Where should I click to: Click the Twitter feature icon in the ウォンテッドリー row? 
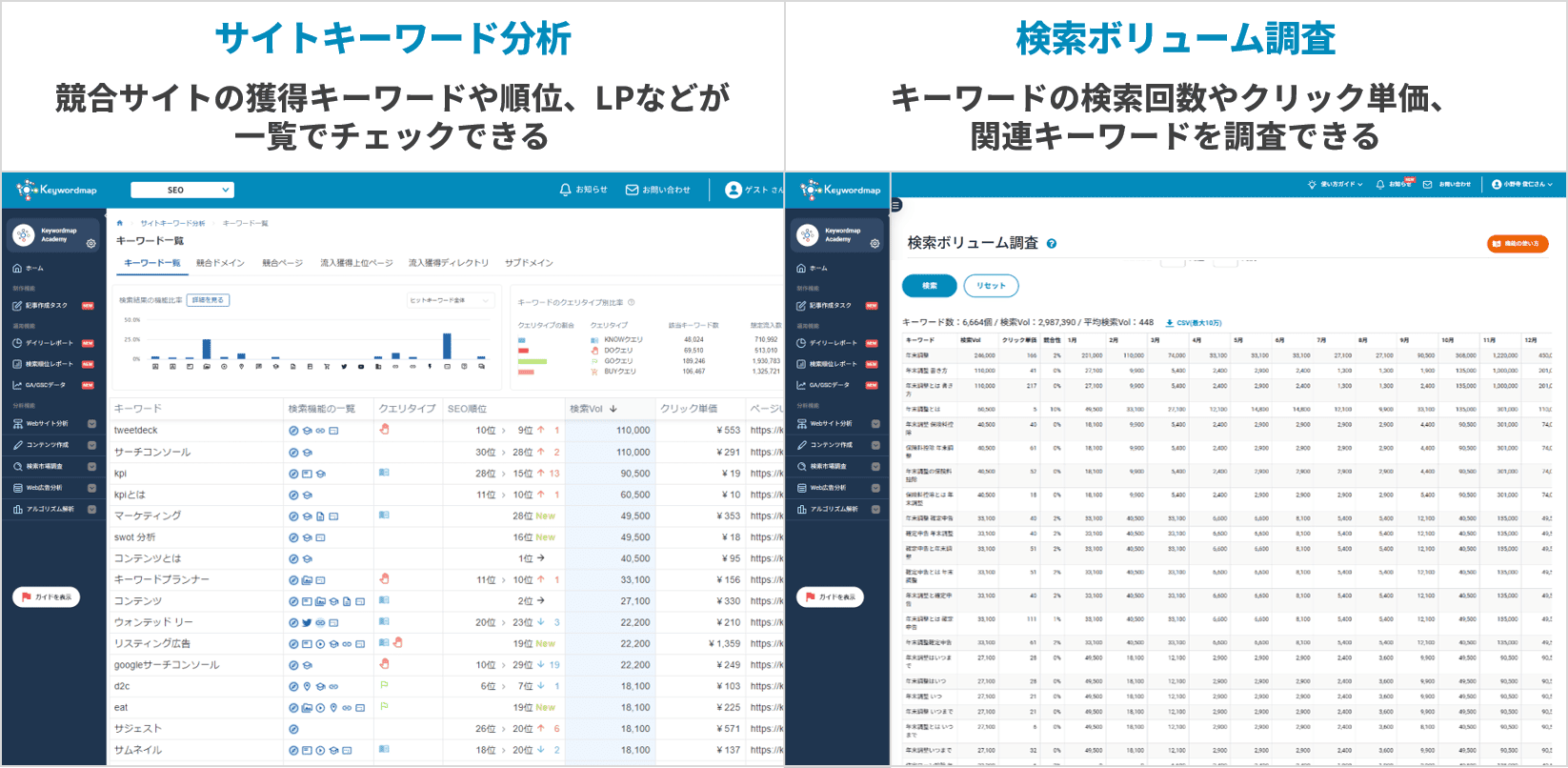[307, 622]
